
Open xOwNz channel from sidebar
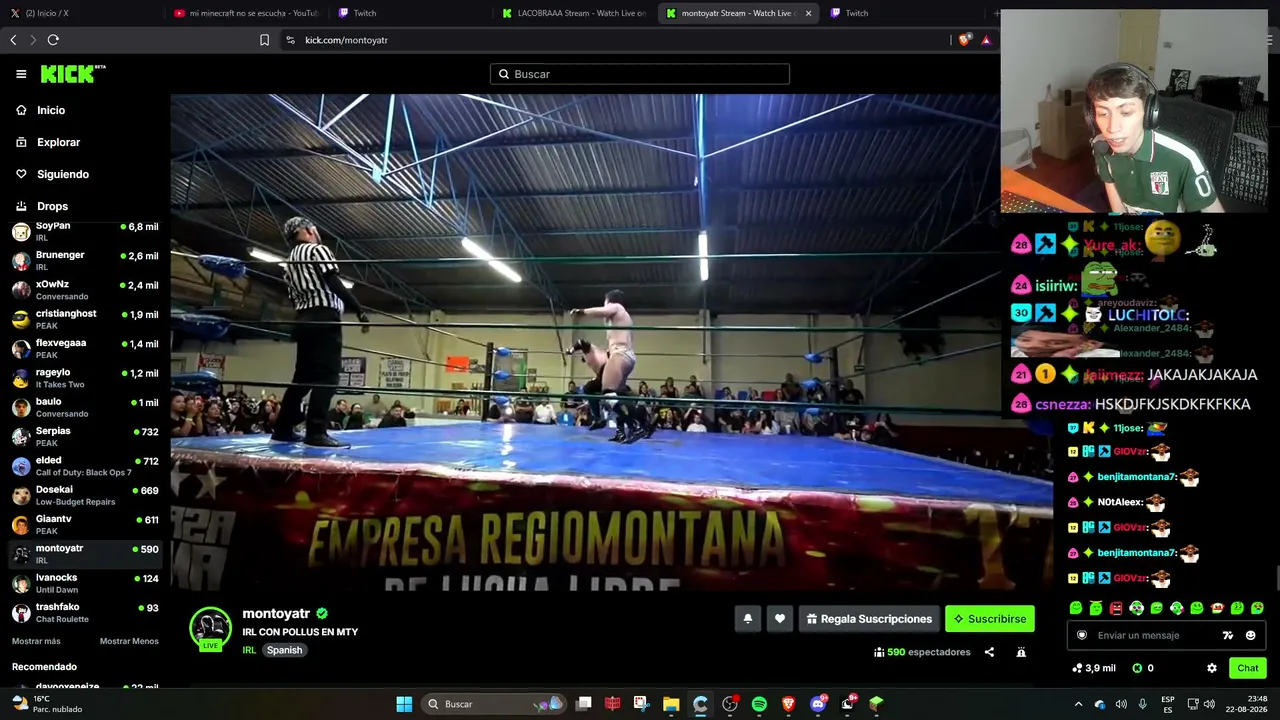coord(85,290)
